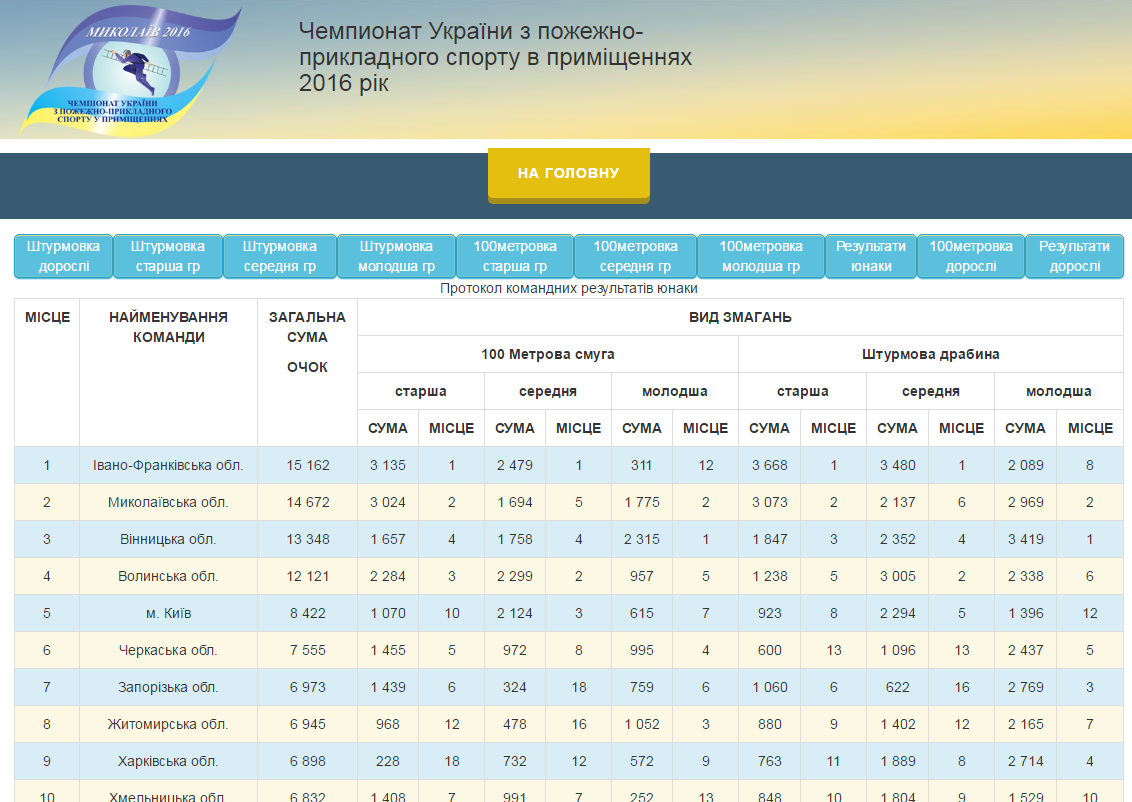
Task: View 100метровка молодша гр tab
Action: pos(760,256)
